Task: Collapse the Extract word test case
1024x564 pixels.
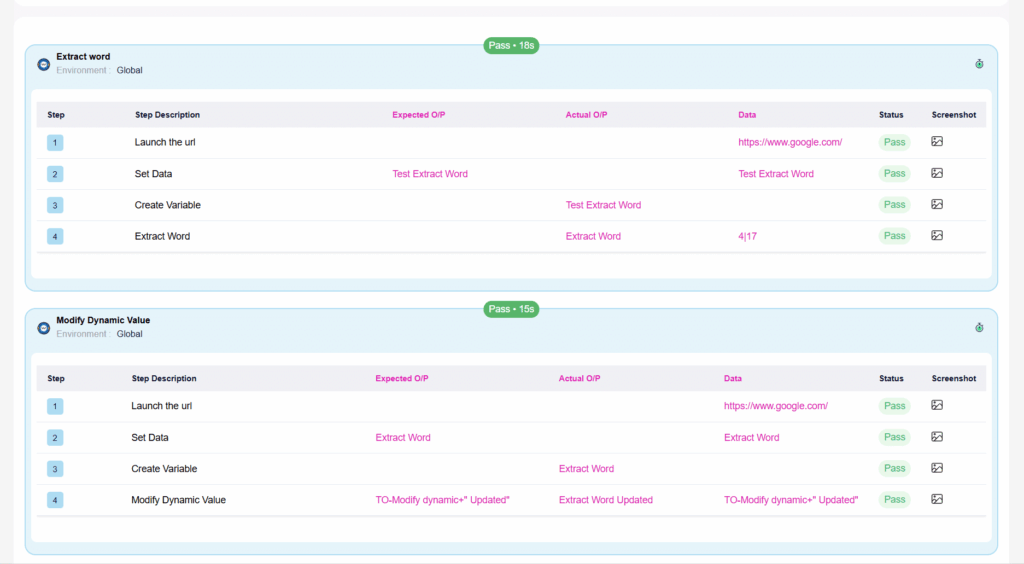Action: (44, 64)
